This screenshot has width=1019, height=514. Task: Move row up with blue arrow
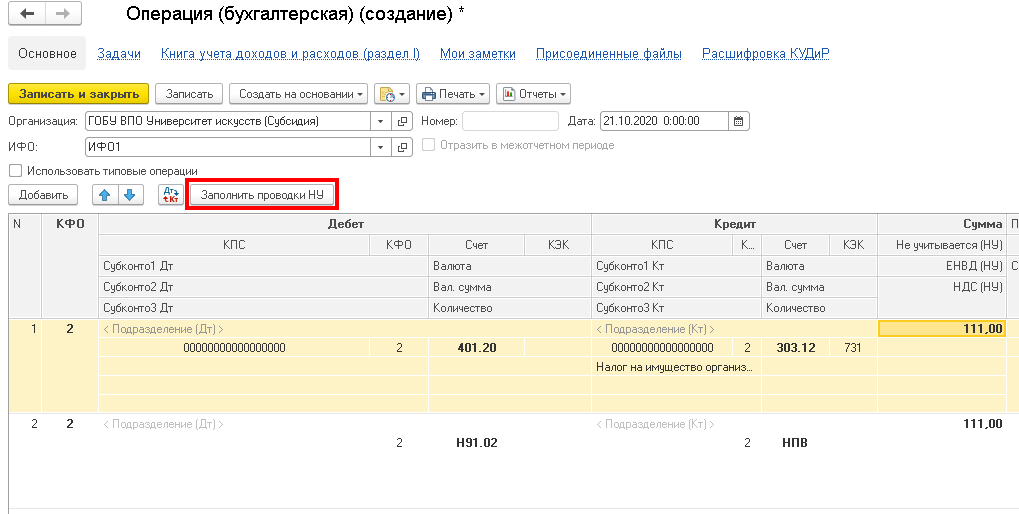105,195
